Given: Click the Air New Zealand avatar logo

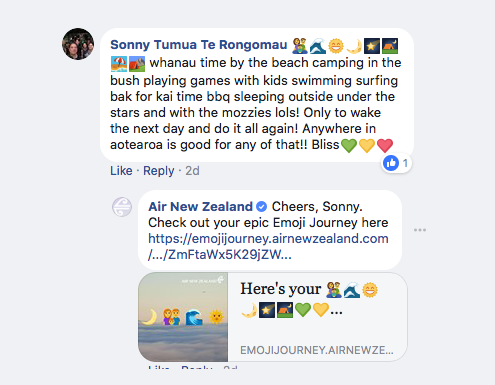Looking at the screenshot, I should (x=122, y=207).
